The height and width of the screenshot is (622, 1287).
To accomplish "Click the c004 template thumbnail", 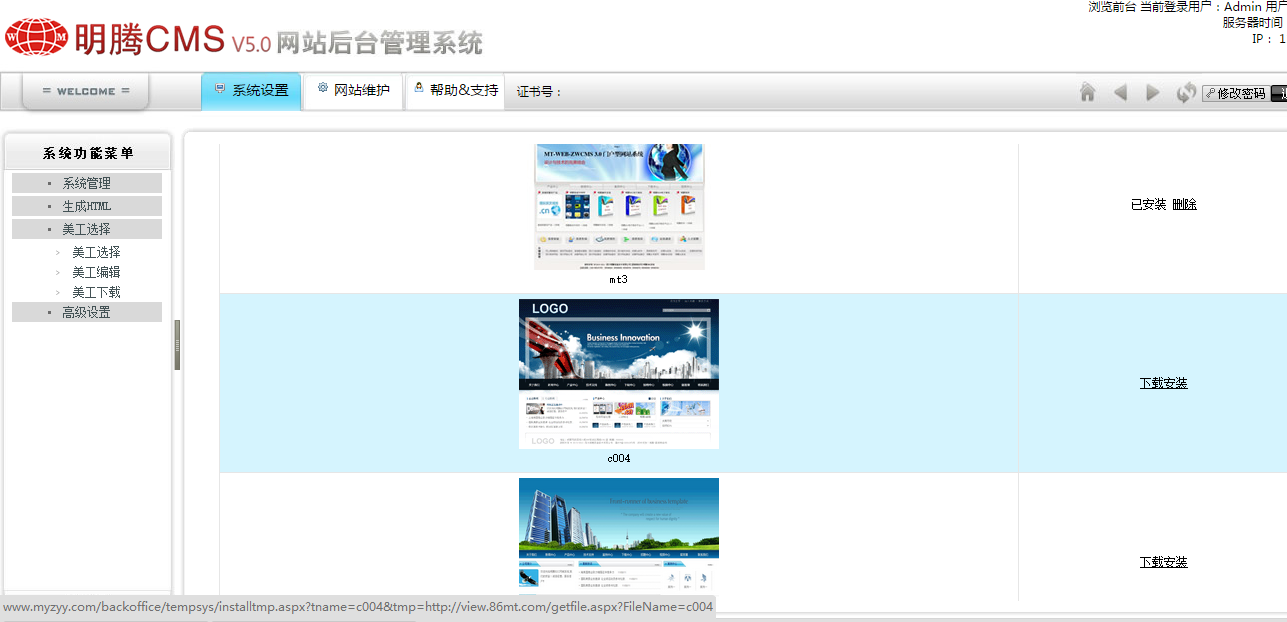I will [x=619, y=374].
